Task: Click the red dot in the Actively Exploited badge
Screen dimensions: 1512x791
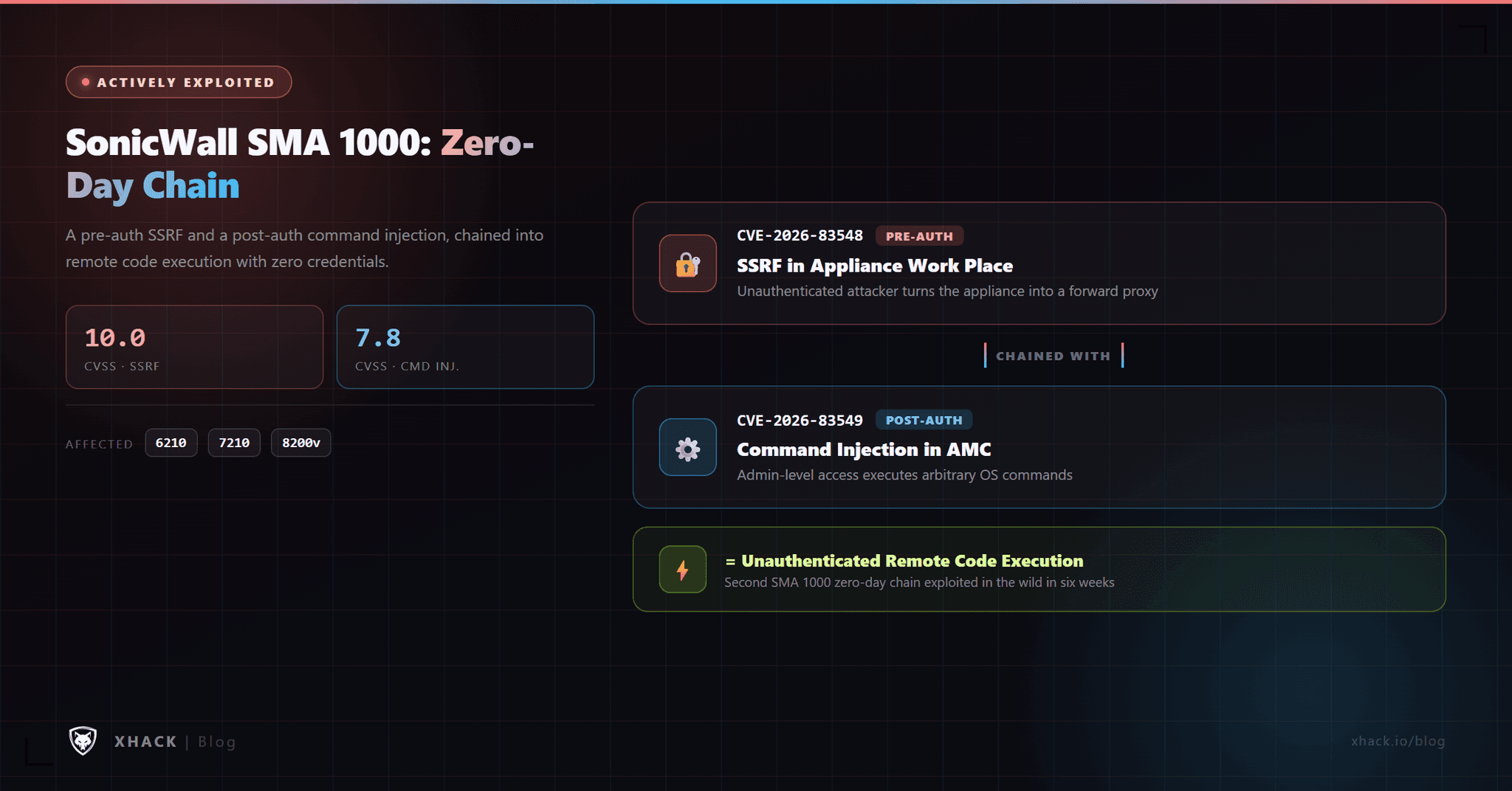Action: pyautogui.click(x=86, y=82)
